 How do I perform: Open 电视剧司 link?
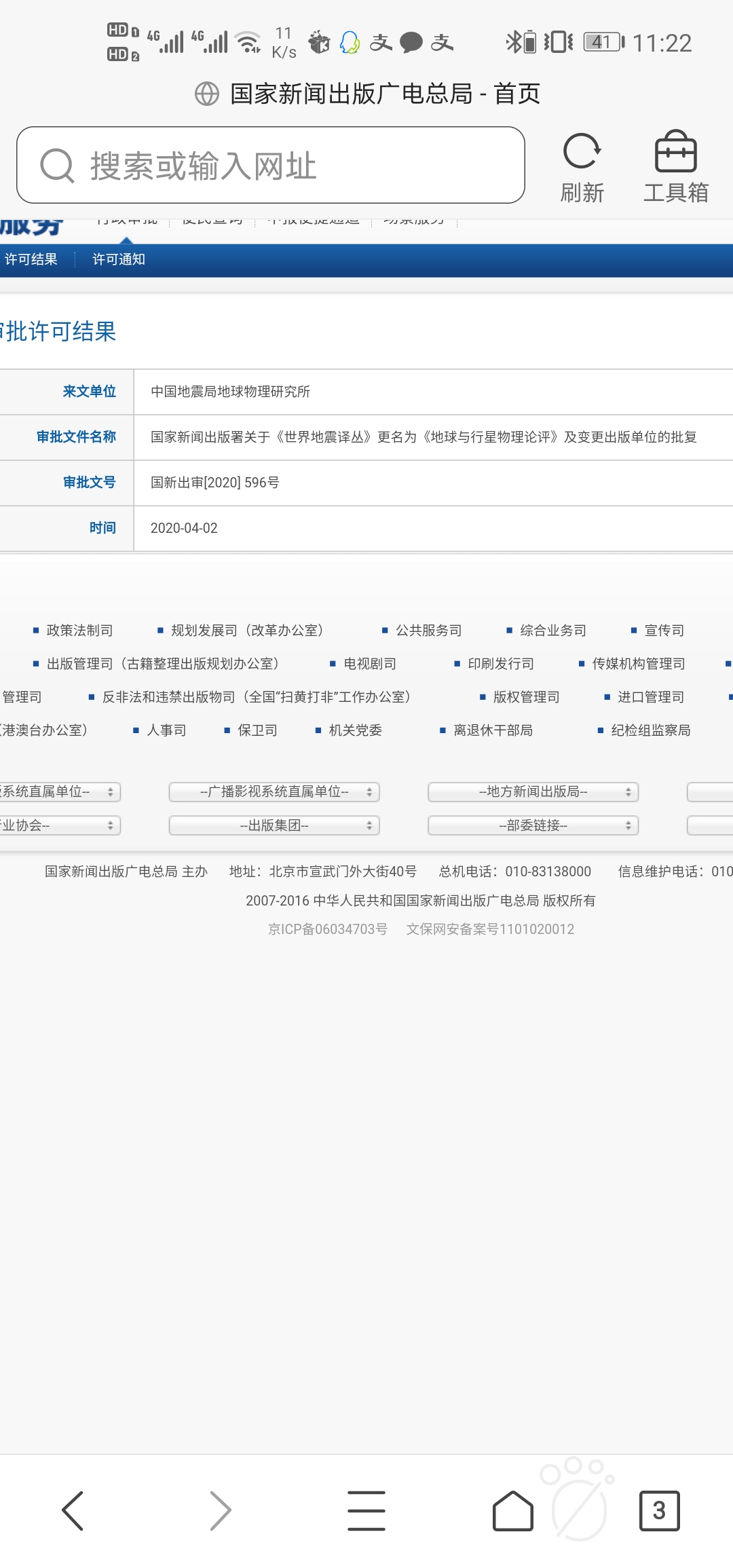pyautogui.click(x=370, y=664)
